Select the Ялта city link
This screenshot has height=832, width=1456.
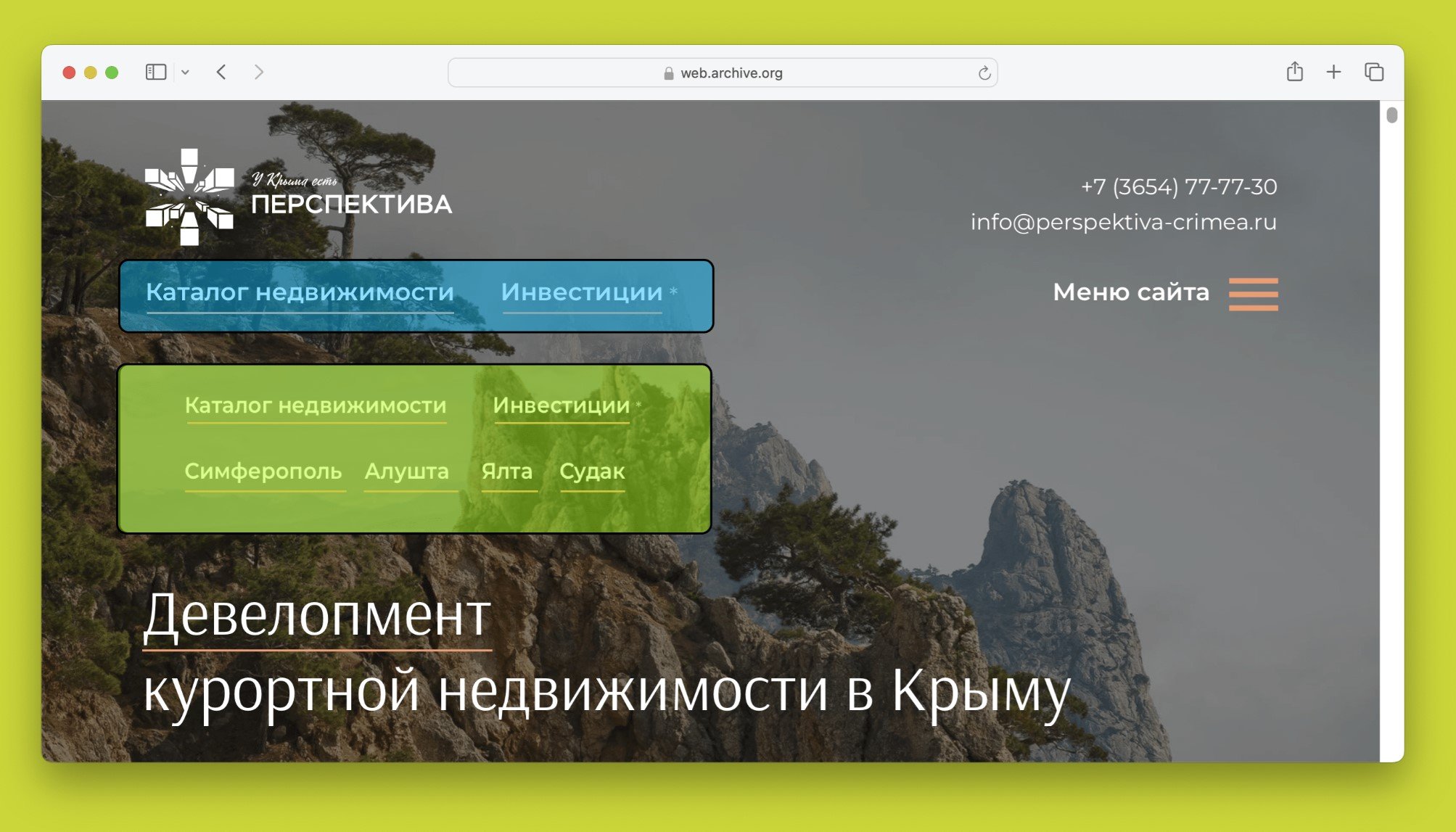coord(507,471)
